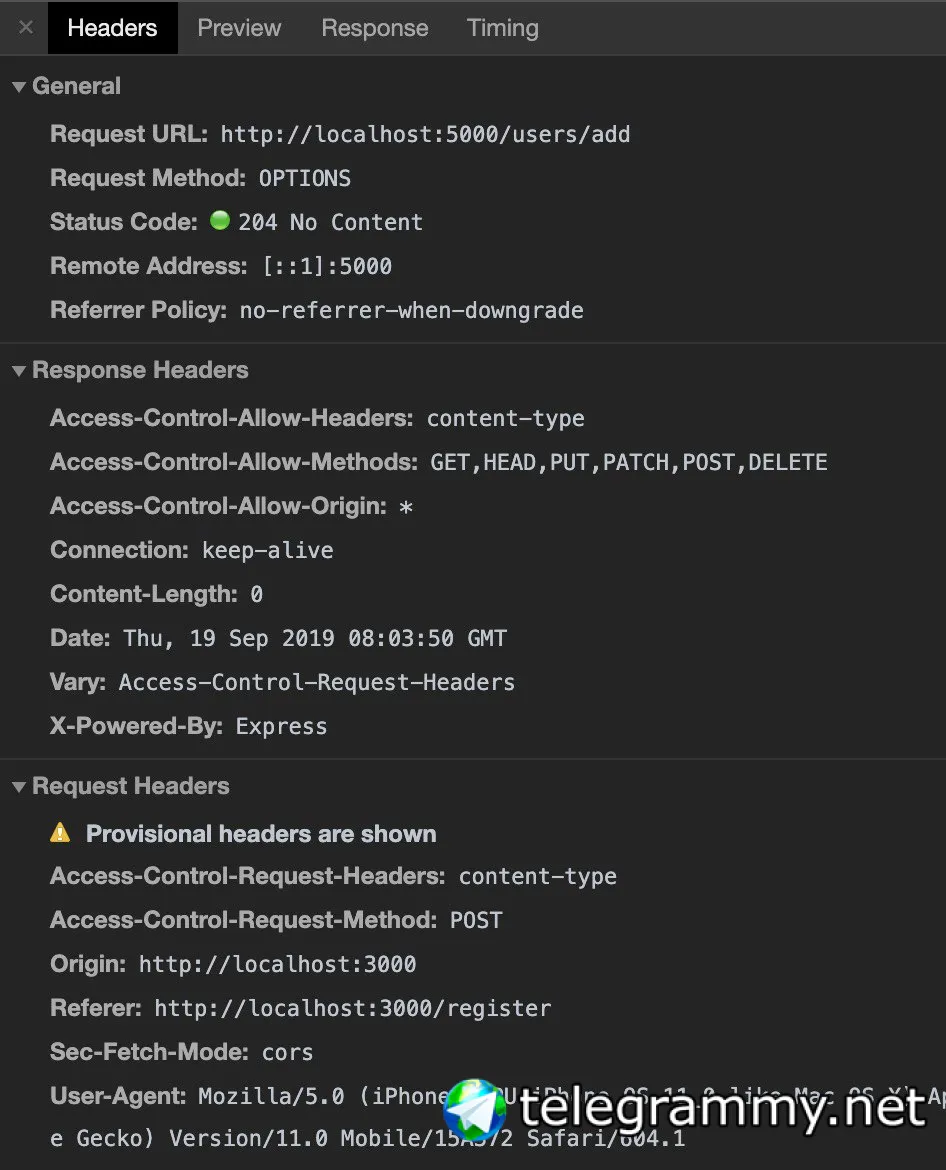Click the X-Powered-By Express value
Image resolution: width=946 pixels, height=1170 pixels.
click(x=281, y=727)
